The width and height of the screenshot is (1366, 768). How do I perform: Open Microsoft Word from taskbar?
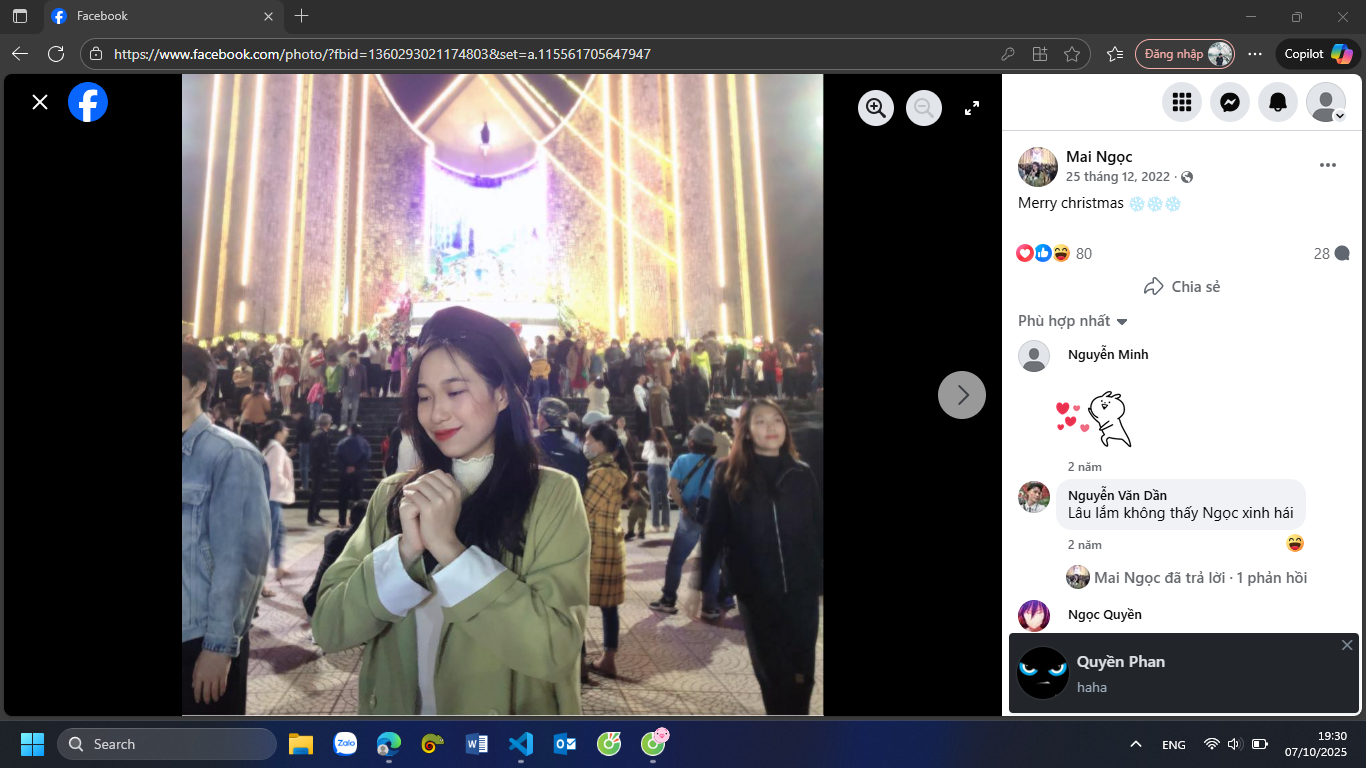[x=477, y=744]
